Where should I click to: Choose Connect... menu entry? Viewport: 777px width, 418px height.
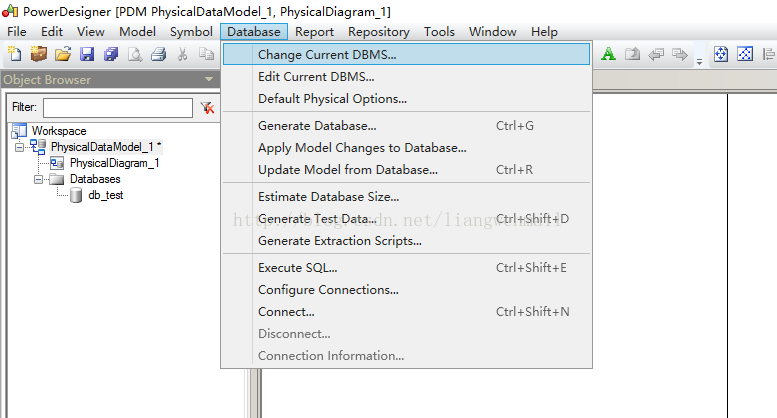pyautogui.click(x=406, y=312)
